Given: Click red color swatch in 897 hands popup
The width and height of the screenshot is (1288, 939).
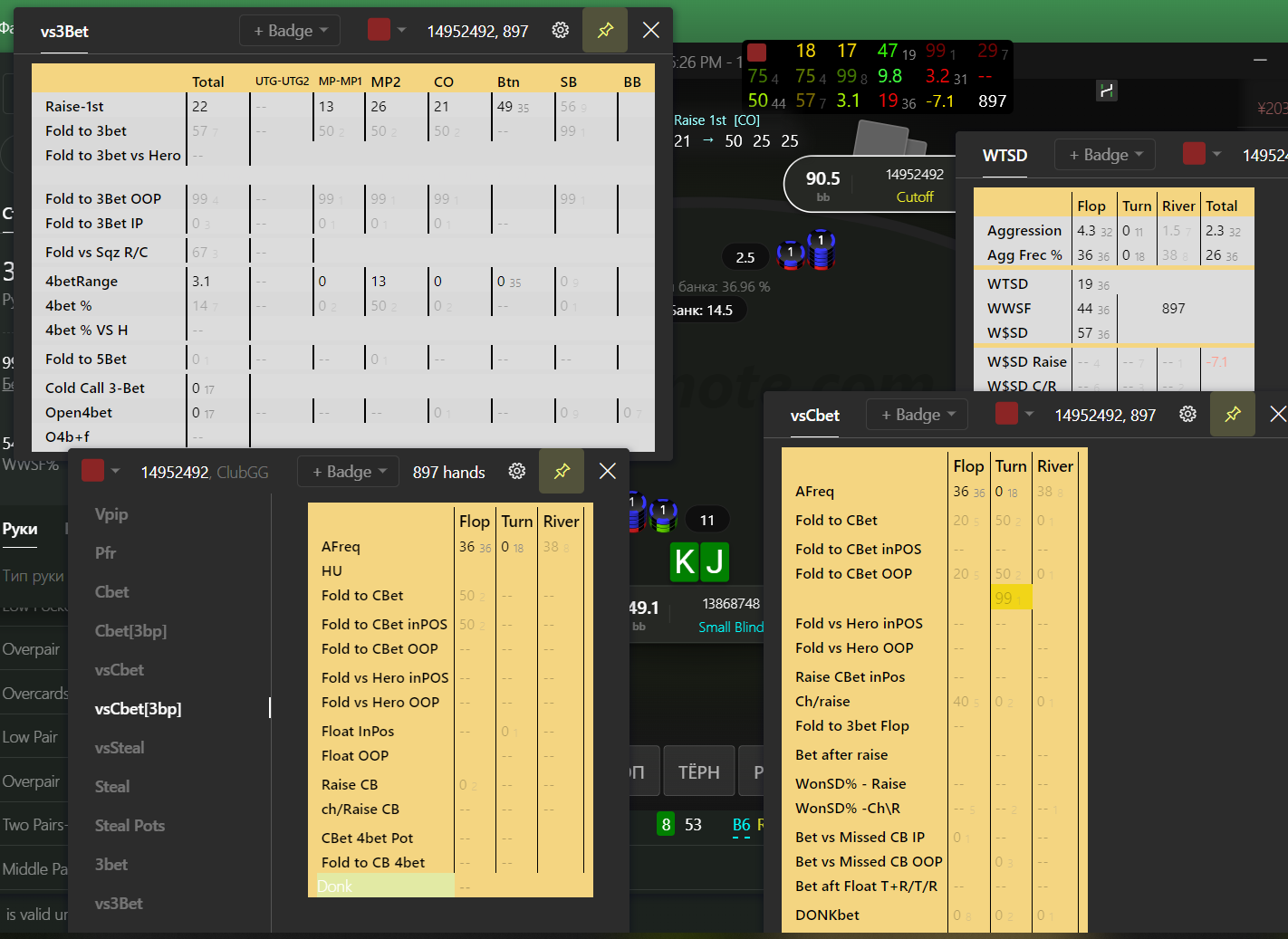Looking at the screenshot, I should pos(92,471).
